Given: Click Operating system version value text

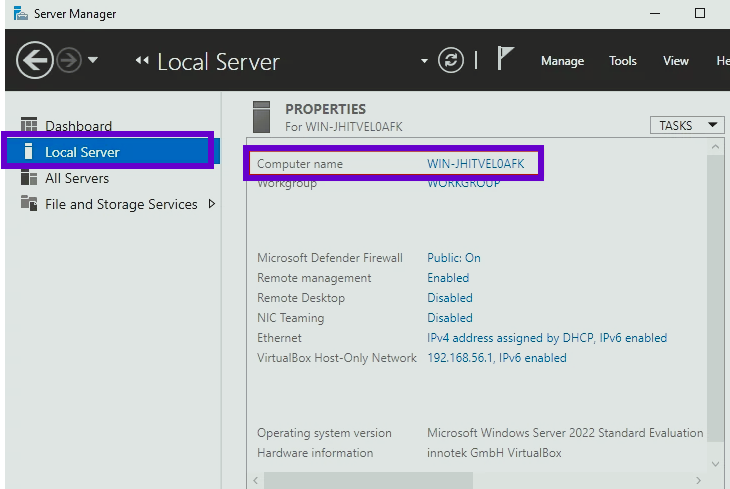Looking at the screenshot, I should (x=565, y=433).
